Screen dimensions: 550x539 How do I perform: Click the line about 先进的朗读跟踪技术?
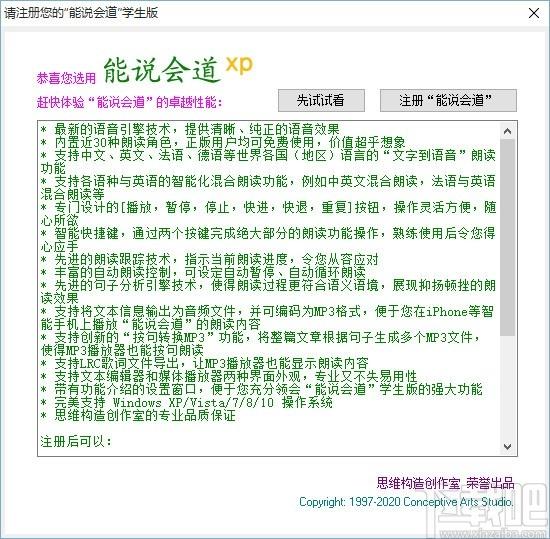point(210,260)
